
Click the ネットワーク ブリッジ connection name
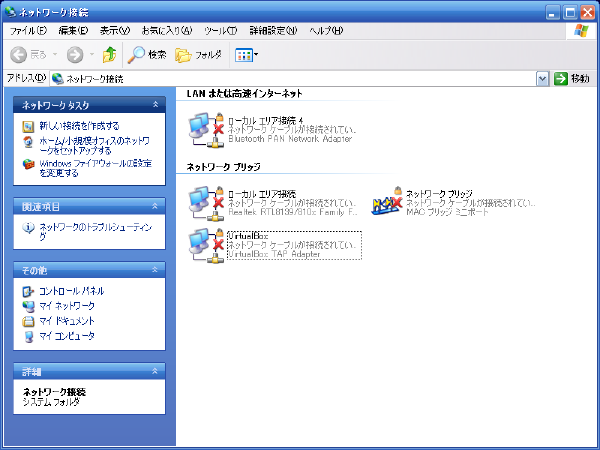(439, 193)
